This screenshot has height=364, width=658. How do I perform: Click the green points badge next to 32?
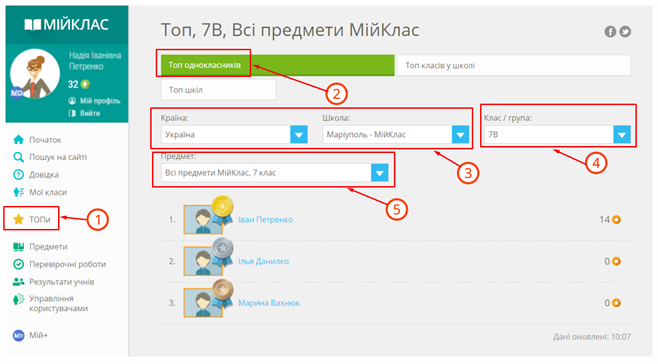click(85, 84)
